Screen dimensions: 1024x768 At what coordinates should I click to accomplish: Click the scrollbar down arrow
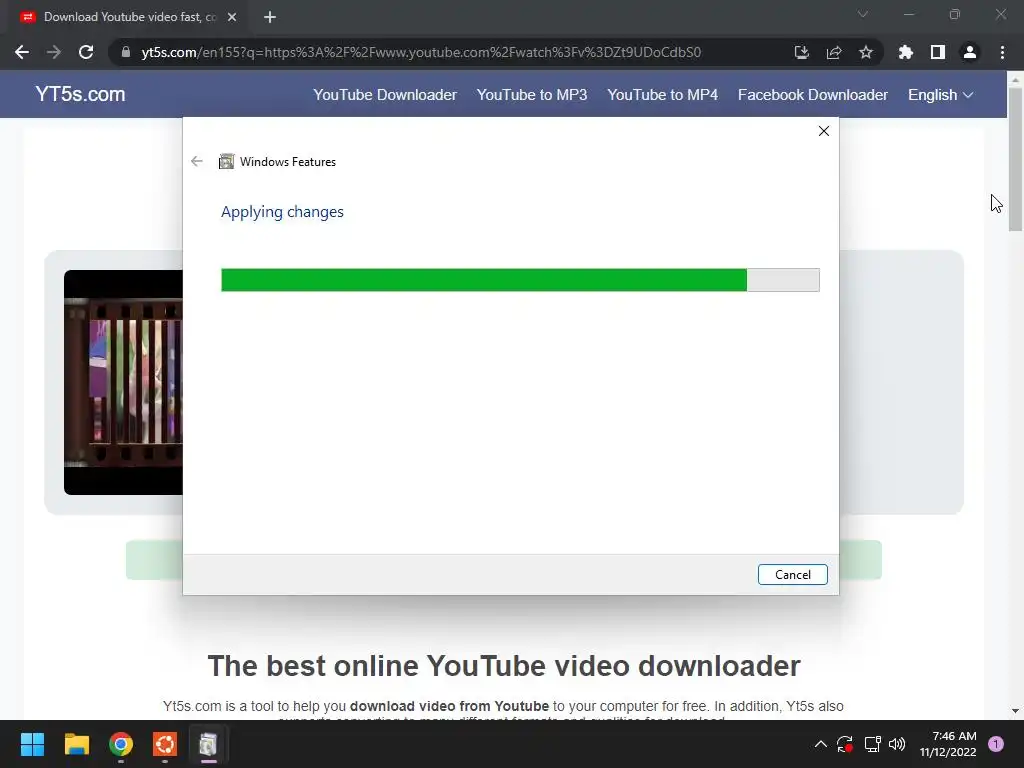[x=1015, y=711]
